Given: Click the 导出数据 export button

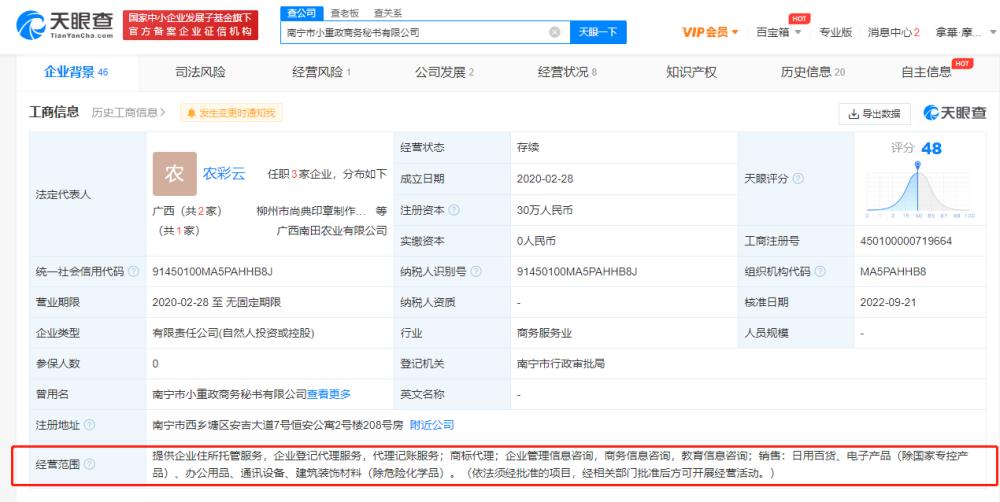Looking at the screenshot, I should pyautogui.click(x=874, y=114).
